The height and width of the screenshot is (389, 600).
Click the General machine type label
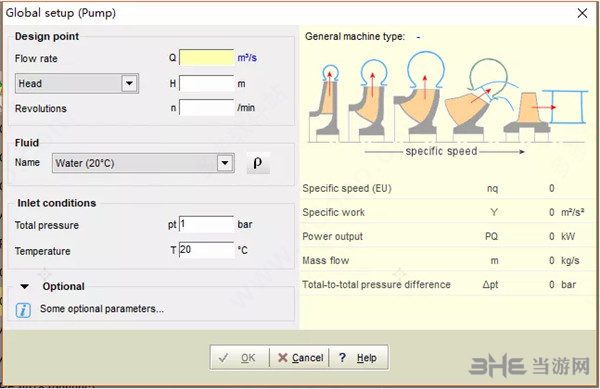coord(355,36)
